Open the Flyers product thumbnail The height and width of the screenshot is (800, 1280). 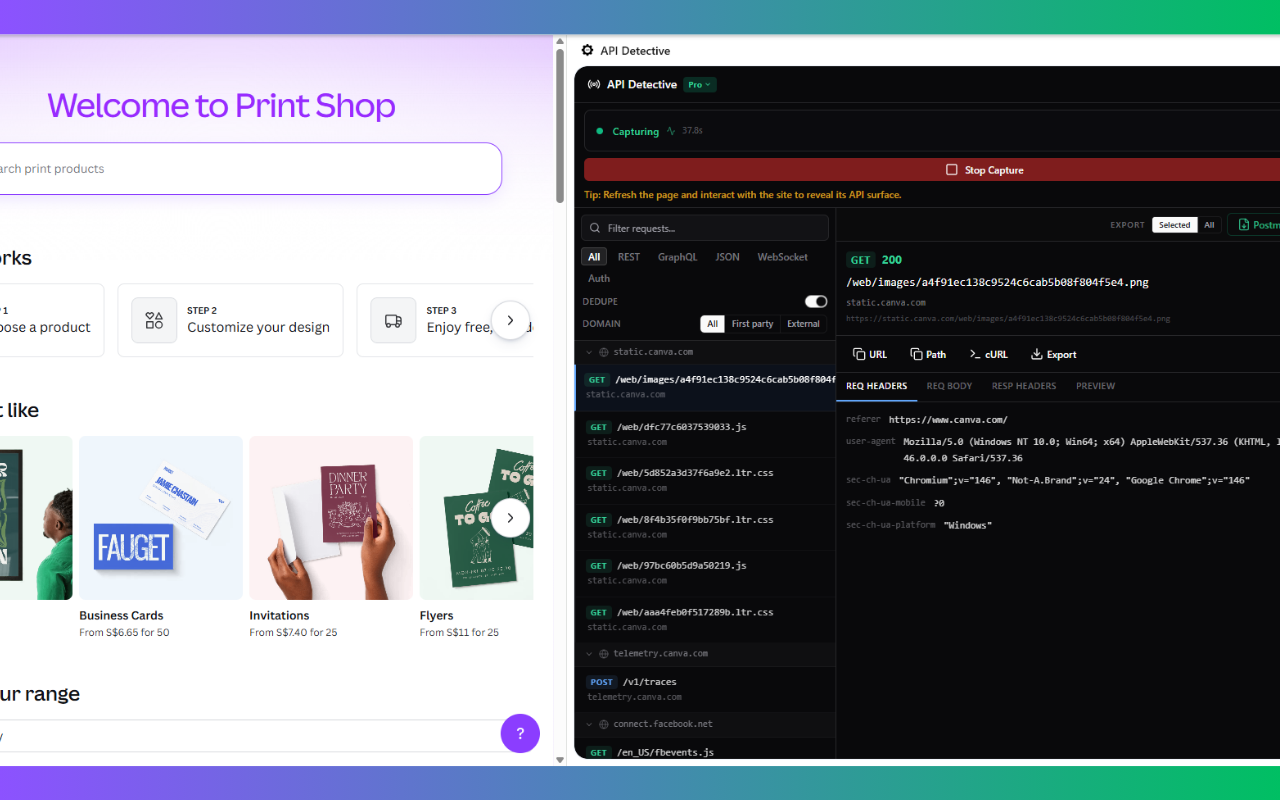[x=476, y=518]
